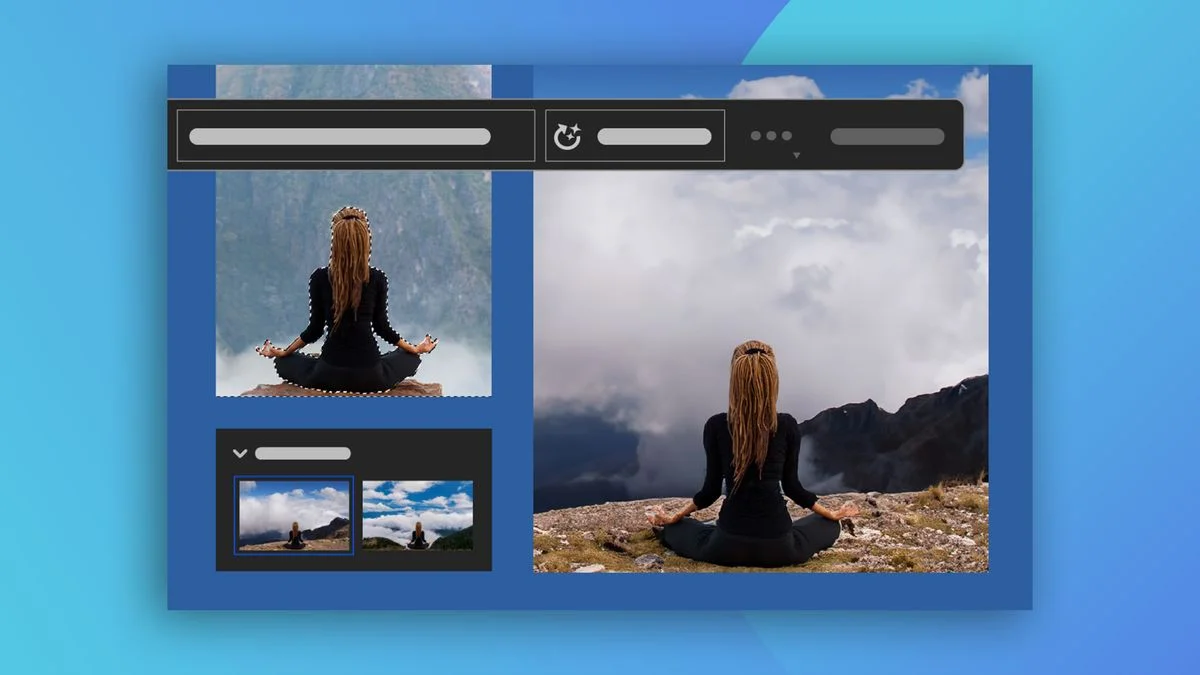Screen dimensions: 1200x675
Task: Select the first variation thumbnail with blue border
Action: point(294,515)
